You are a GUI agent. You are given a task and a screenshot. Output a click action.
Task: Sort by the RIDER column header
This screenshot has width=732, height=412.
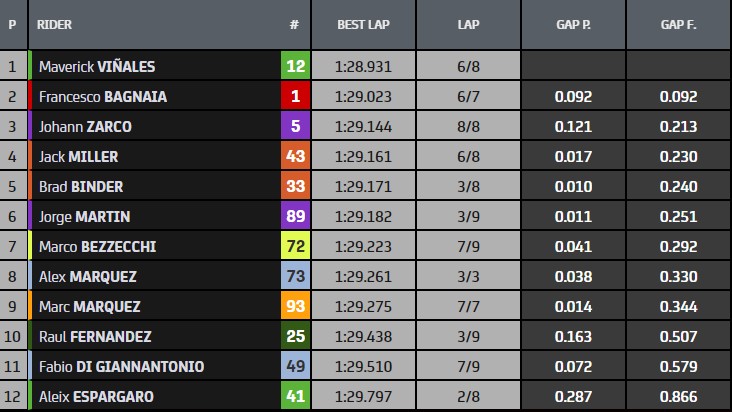tap(55, 24)
